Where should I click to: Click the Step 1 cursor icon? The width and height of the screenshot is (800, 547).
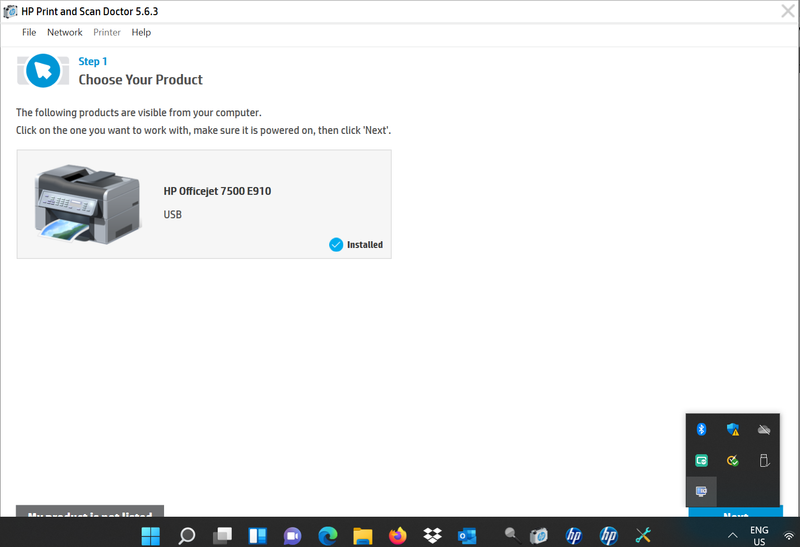(x=43, y=71)
